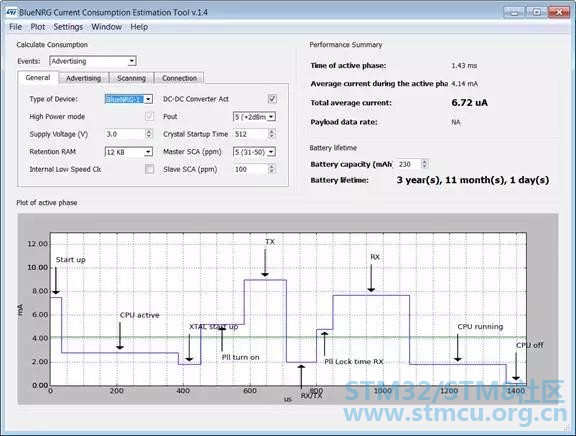Click the 4.14 mA average current value

(465, 84)
